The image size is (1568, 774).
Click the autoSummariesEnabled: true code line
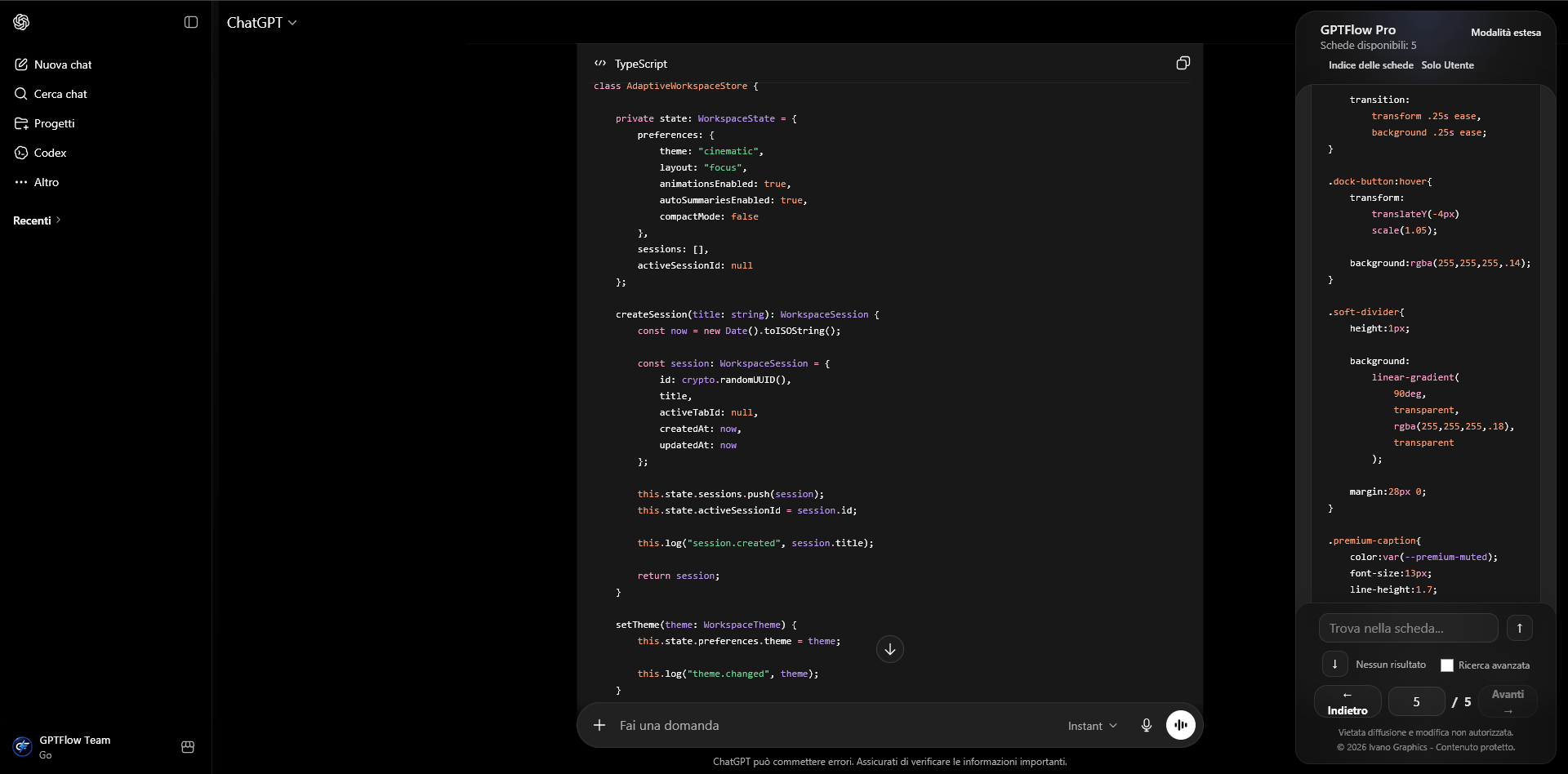(733, 200)
